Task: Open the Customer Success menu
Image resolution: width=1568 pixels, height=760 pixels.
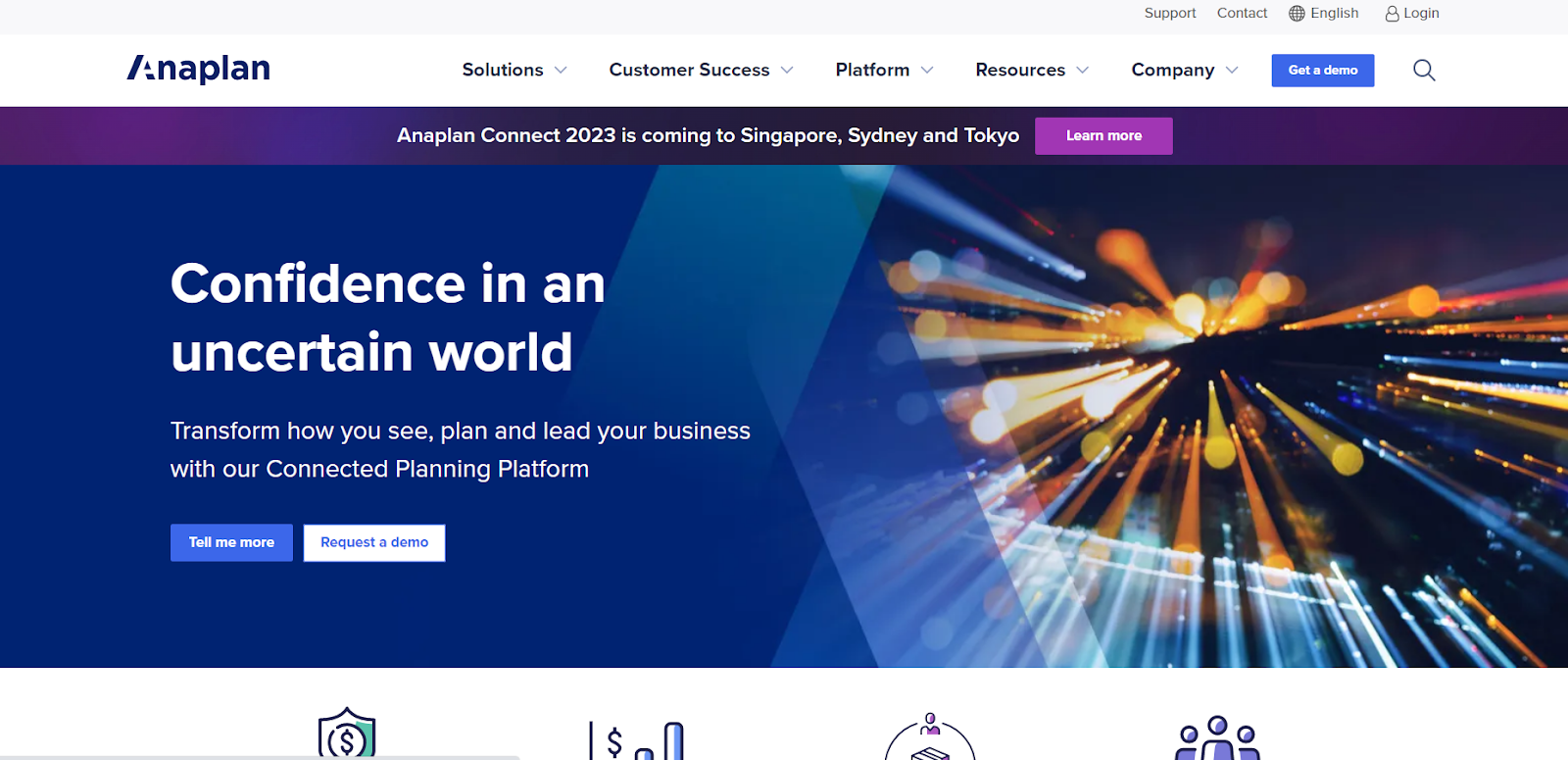Action: pyautogui.click(x=689, y=70)
